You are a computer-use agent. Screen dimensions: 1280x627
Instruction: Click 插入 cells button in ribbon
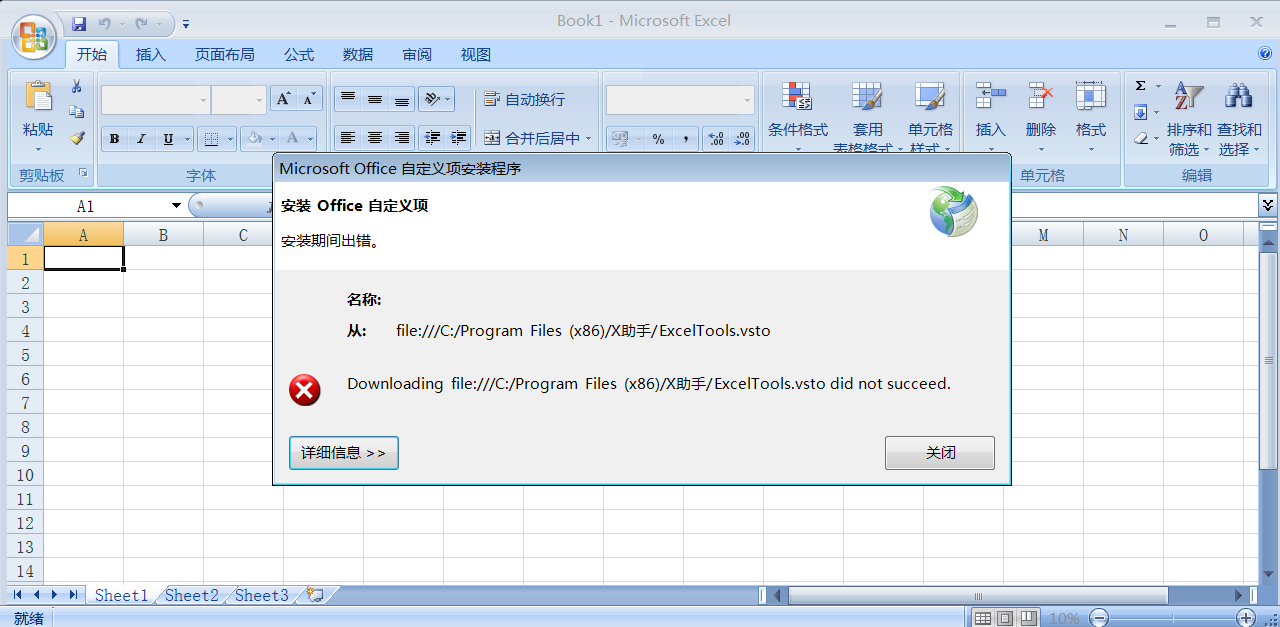tap(990, 116)
